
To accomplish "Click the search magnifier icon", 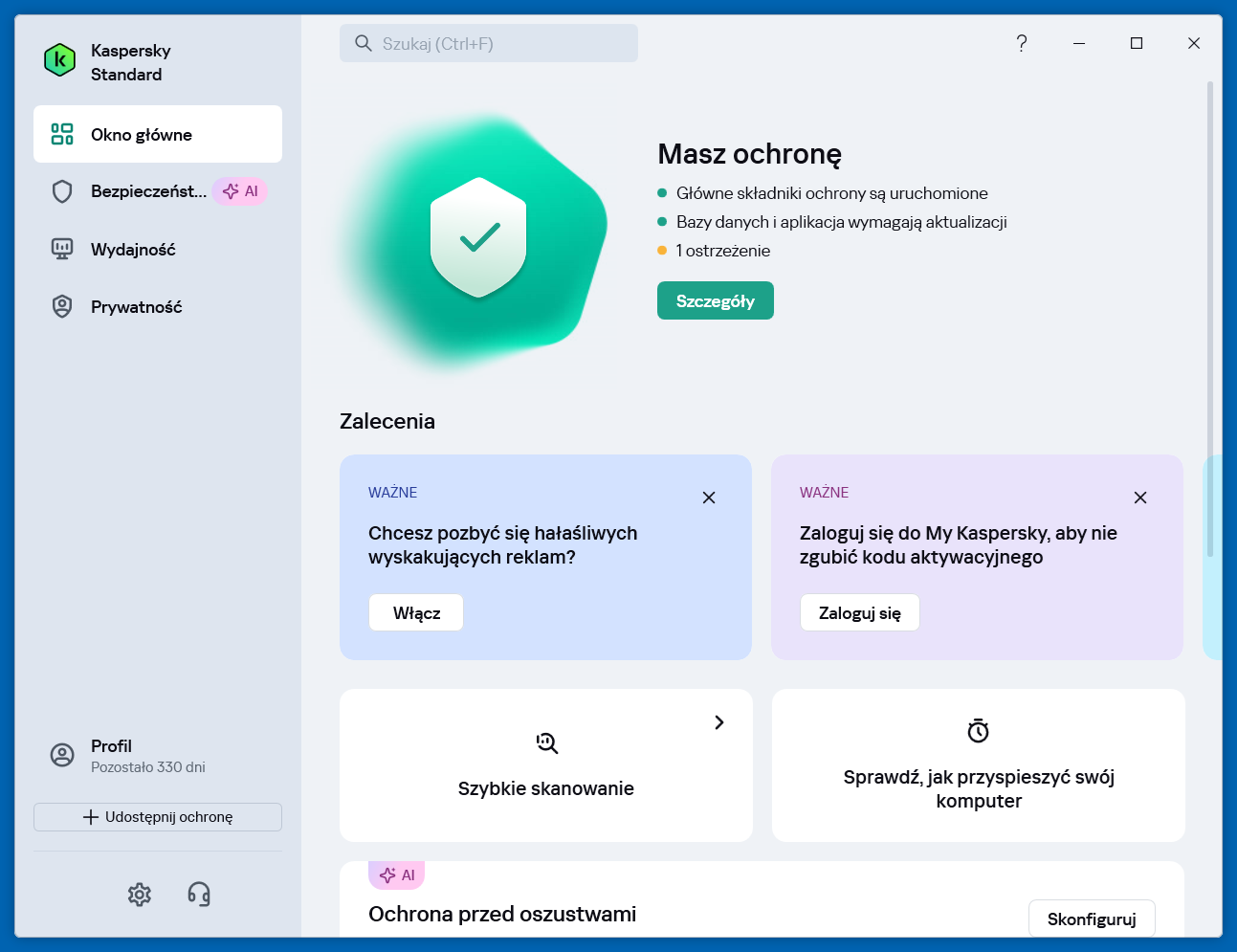I will [364, 43].
